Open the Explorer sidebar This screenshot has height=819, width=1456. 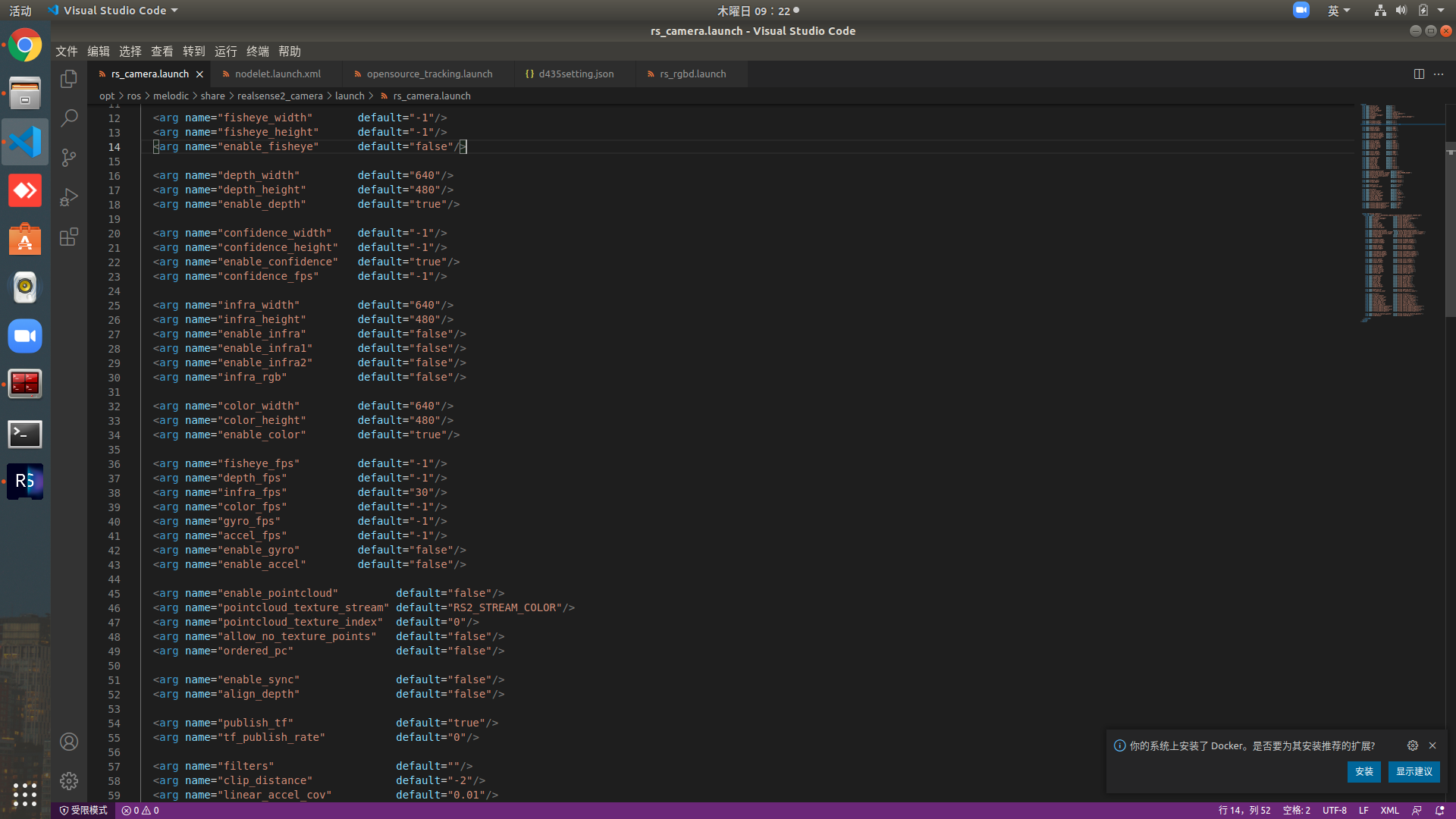(x=69, y=78)
